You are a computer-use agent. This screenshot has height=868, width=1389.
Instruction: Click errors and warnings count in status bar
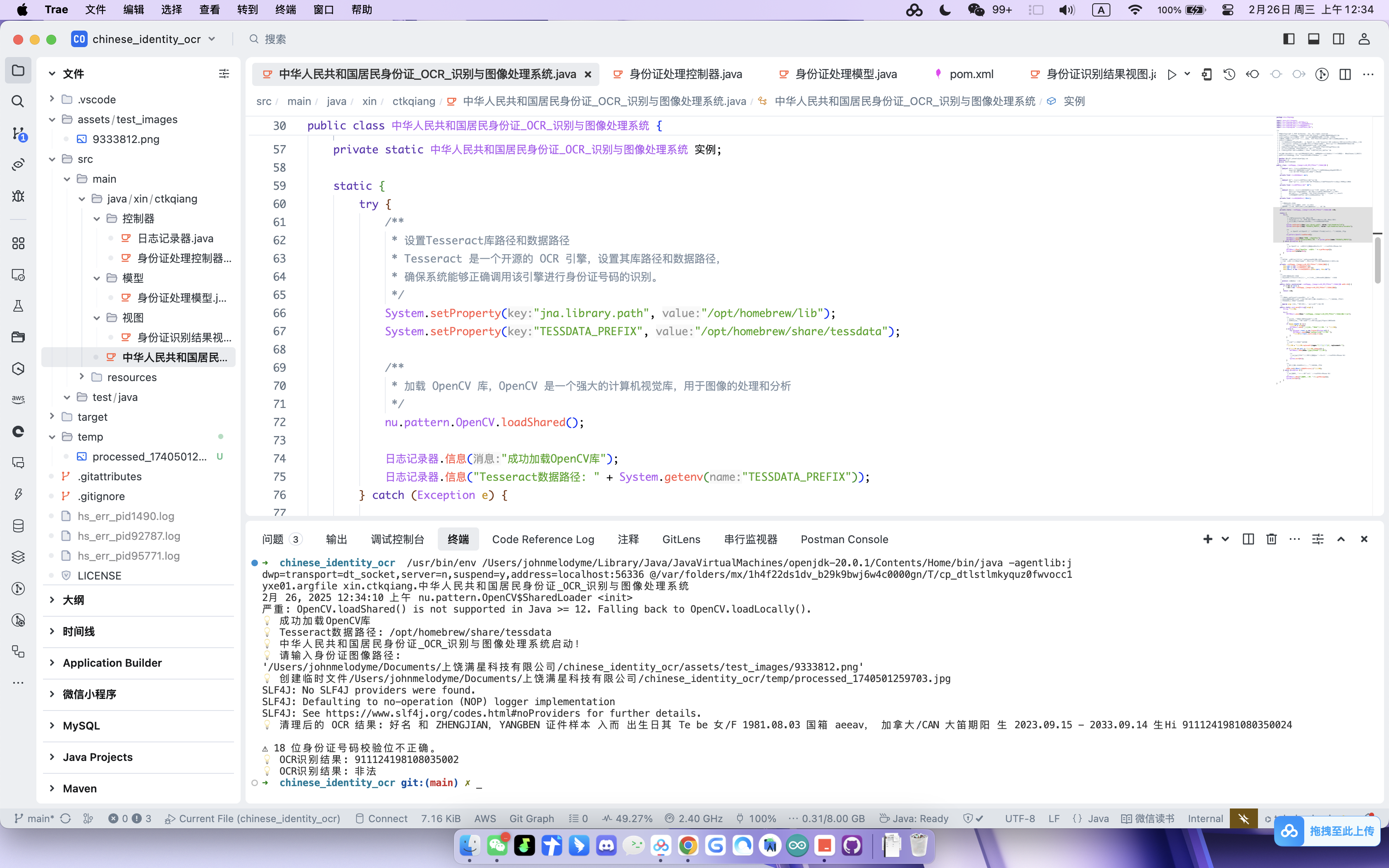tap(130, 818)
